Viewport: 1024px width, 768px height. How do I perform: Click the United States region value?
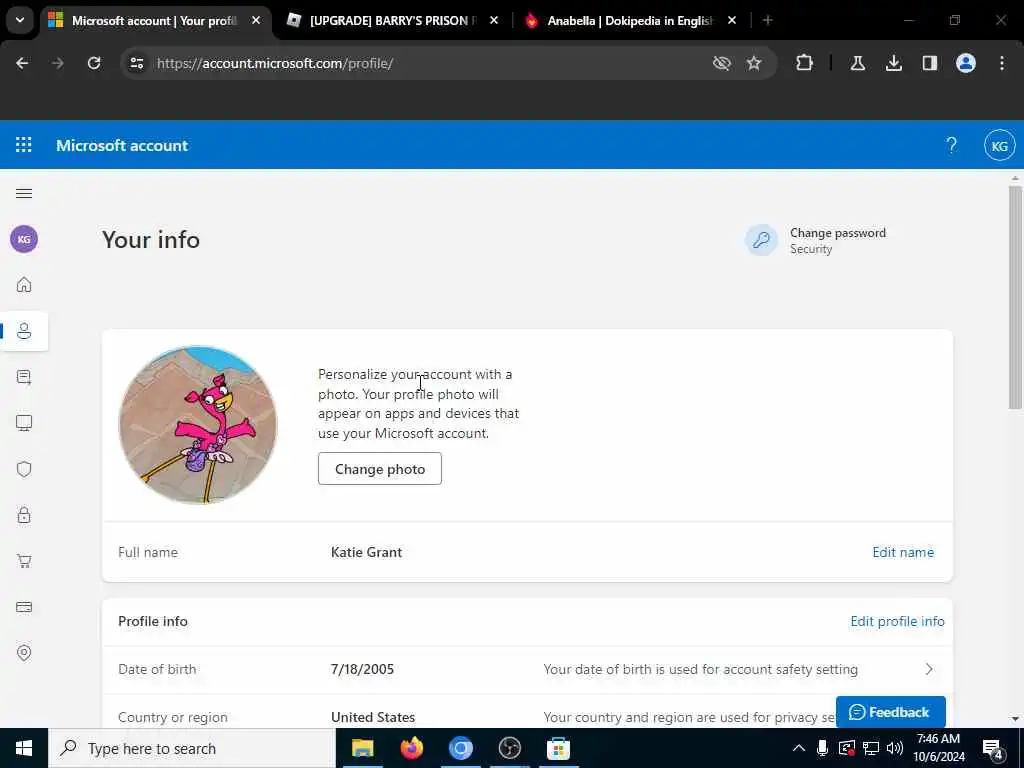(x=373, y=717)
